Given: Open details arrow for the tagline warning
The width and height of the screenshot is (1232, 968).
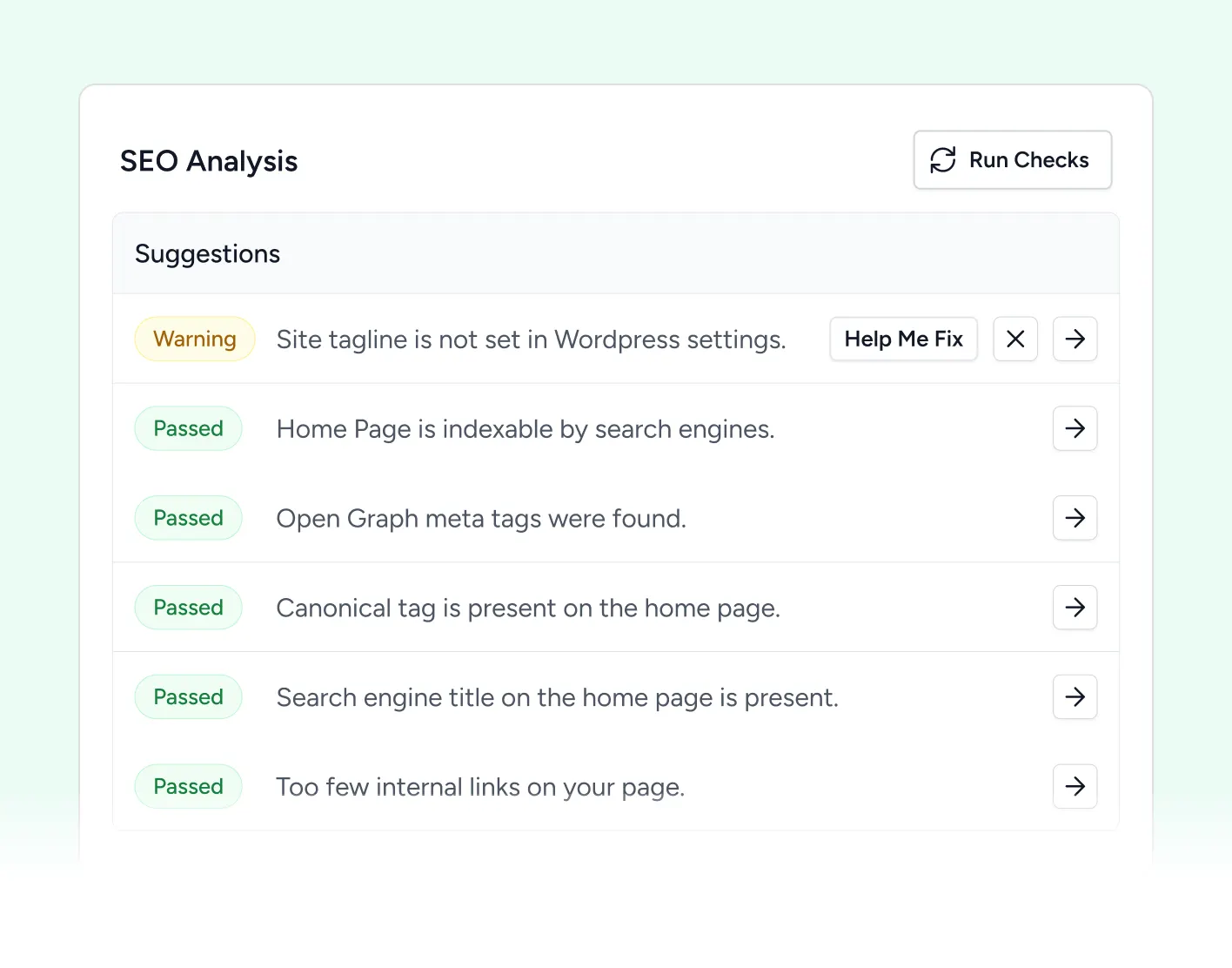Looking at the screenshot, I should pyautogui.click(x=1075, y=339).
